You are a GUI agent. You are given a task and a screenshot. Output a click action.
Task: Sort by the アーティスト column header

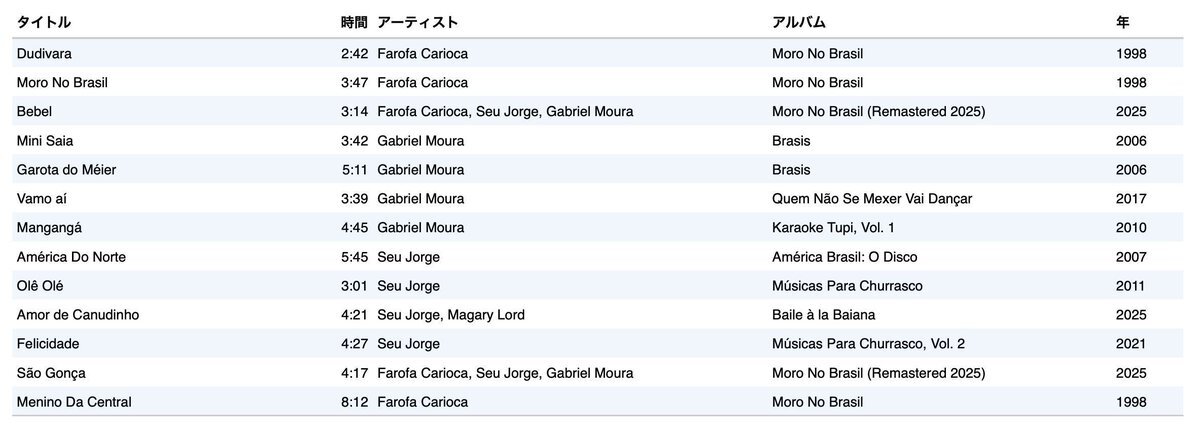click(418, 23)
